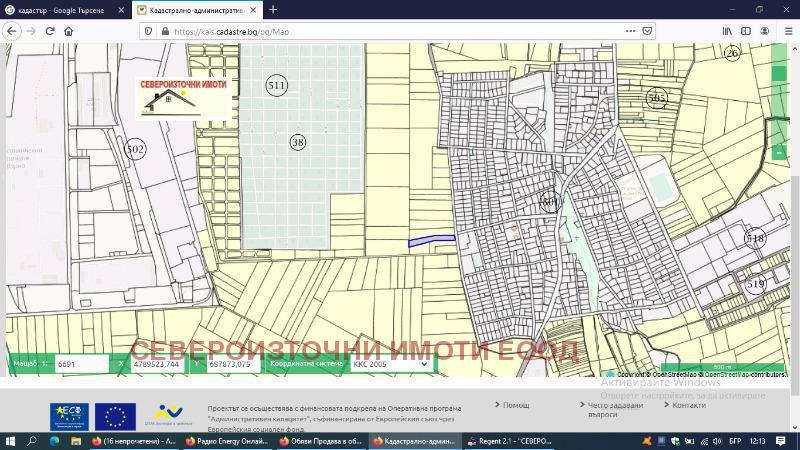Click the browser Back arrow button
Screen dimensions: 800x450
click(11, 31)
